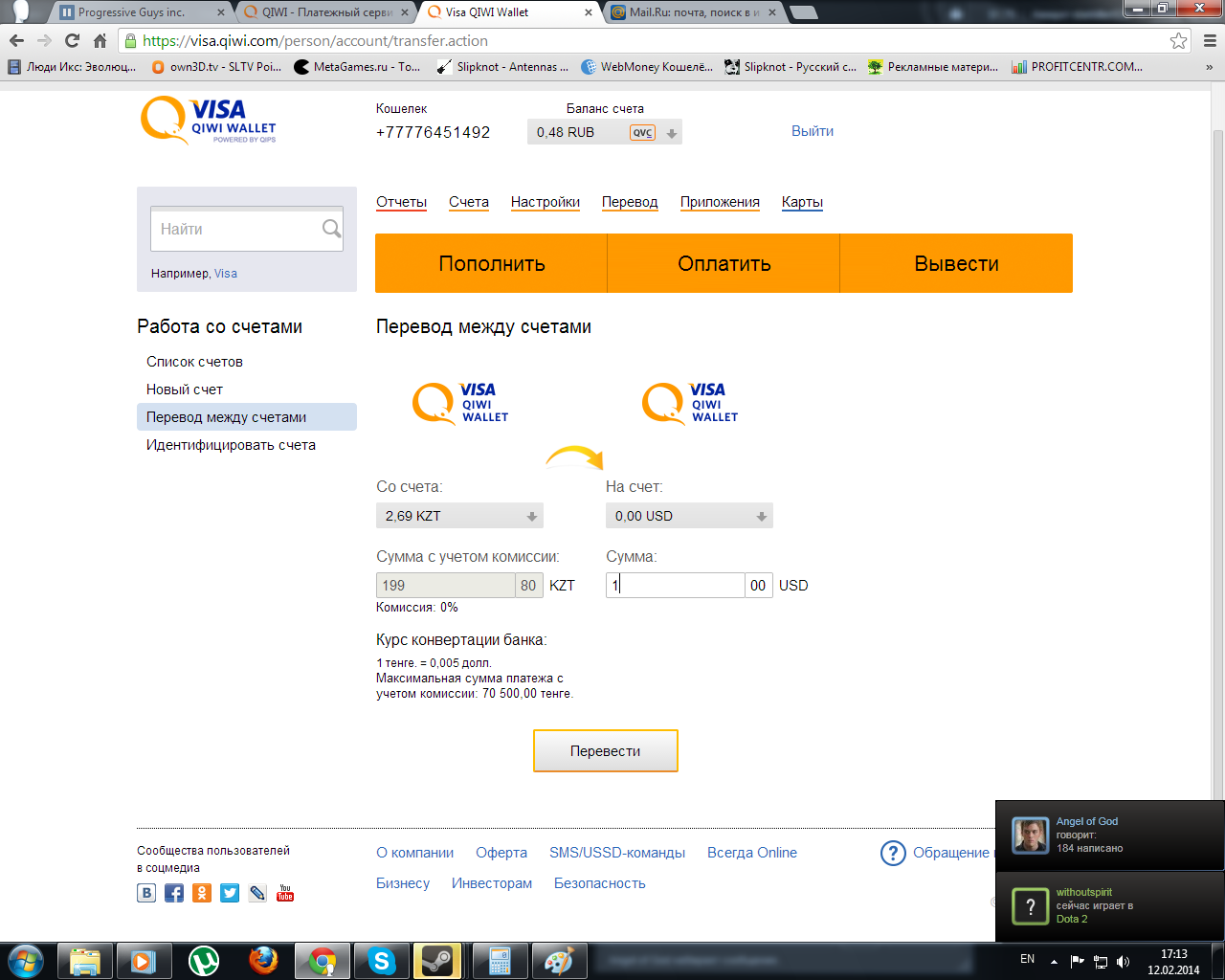Screen dimensions: 1225x980
Task: Open the Windows Start menu
Action: click(26, 960)
